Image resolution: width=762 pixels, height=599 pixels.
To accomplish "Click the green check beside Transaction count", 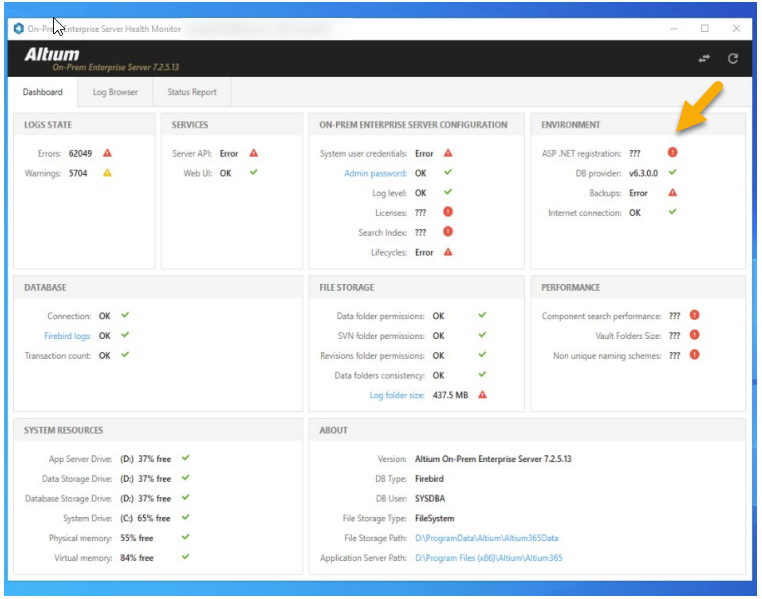I will pos(125,355).
